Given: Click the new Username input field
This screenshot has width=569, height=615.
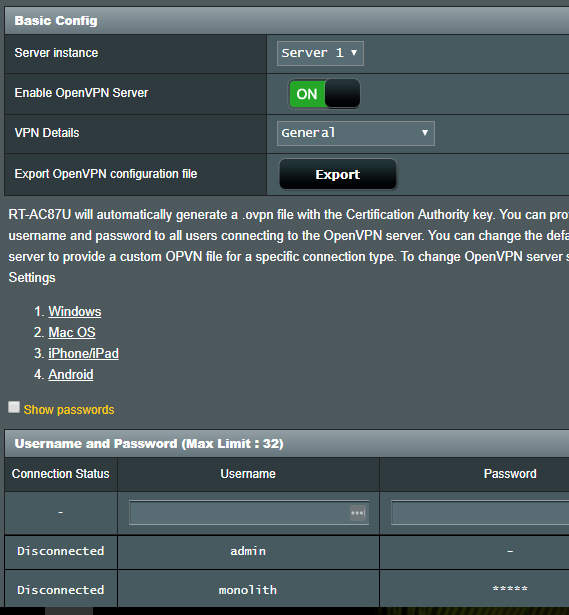Looking at the screenshot, I should (249, 513).
